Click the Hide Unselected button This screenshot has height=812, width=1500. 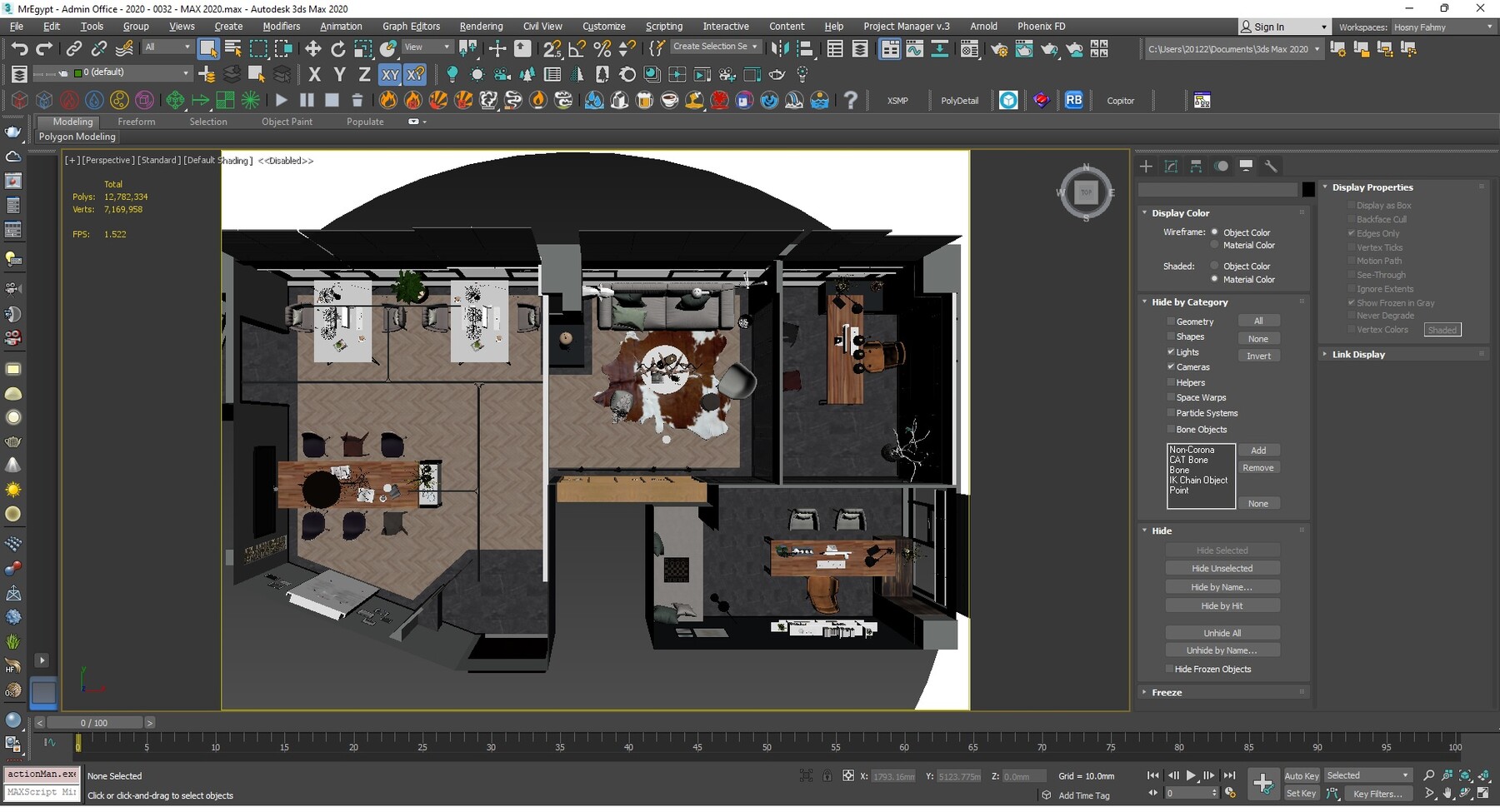point(1222,567)
